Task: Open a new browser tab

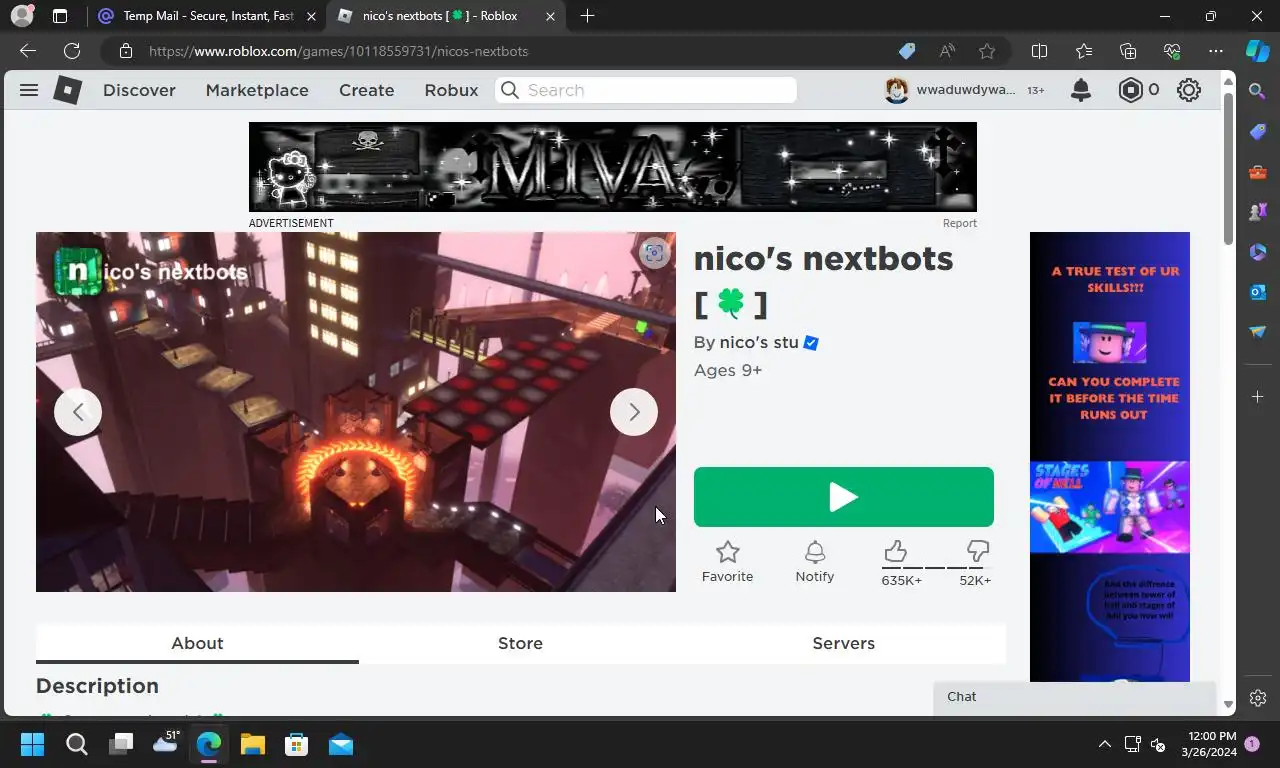Action: click(587, 16)
